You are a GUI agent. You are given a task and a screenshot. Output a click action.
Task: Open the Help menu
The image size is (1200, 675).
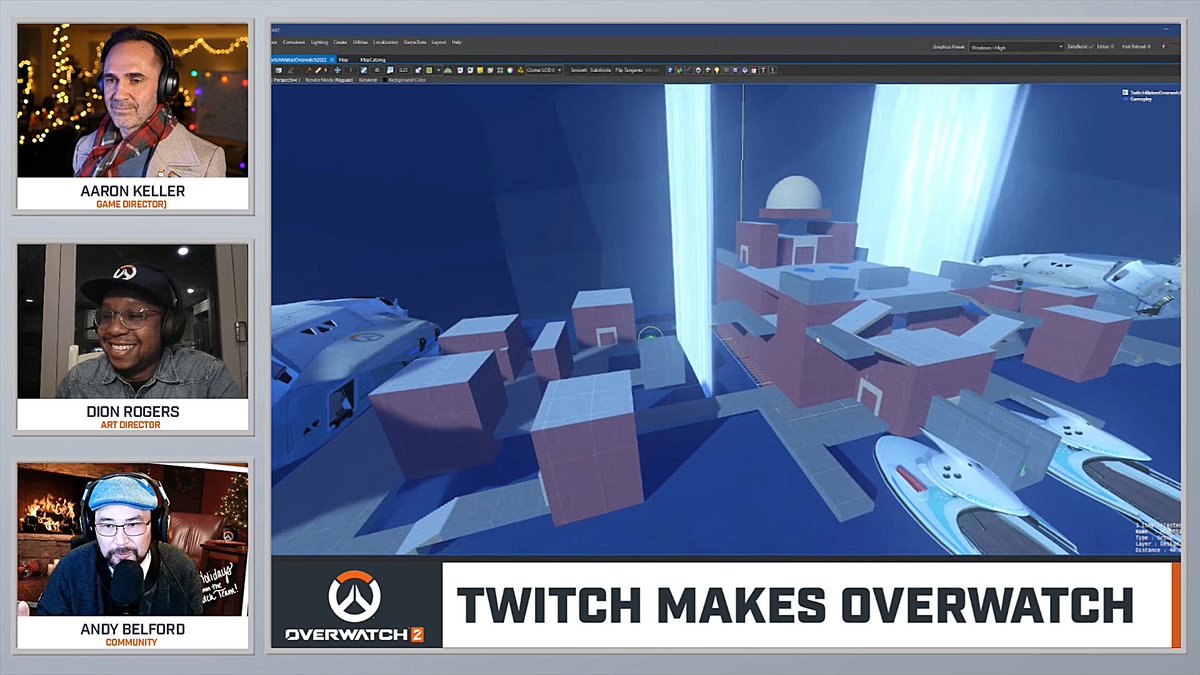pos(457,43)
